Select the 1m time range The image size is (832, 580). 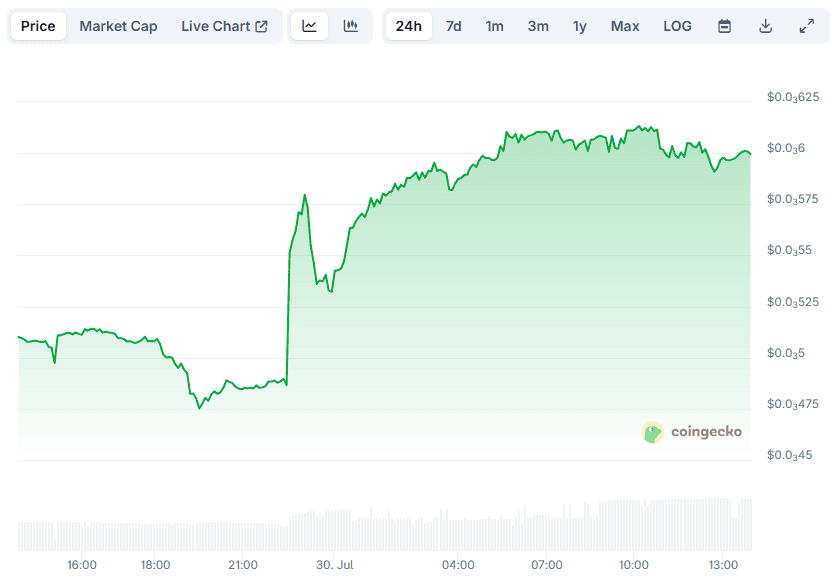[x=494, y=26]
